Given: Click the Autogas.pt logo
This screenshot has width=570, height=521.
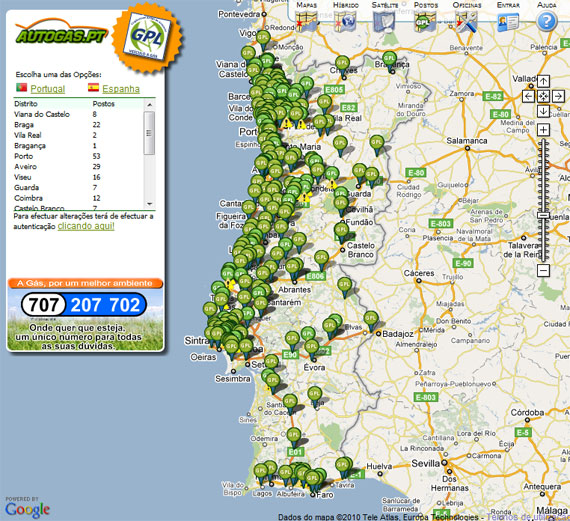Looking at the screenshot, I should point(61,32).
